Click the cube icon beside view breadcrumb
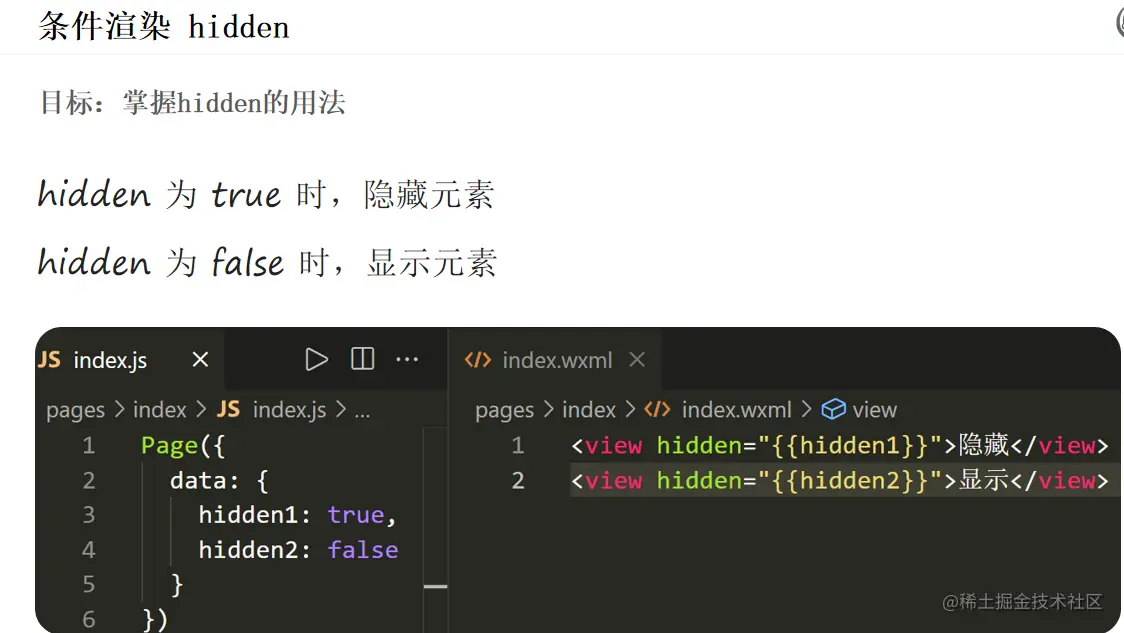The height and width of the screenshot is (633, 1124). 833,409
